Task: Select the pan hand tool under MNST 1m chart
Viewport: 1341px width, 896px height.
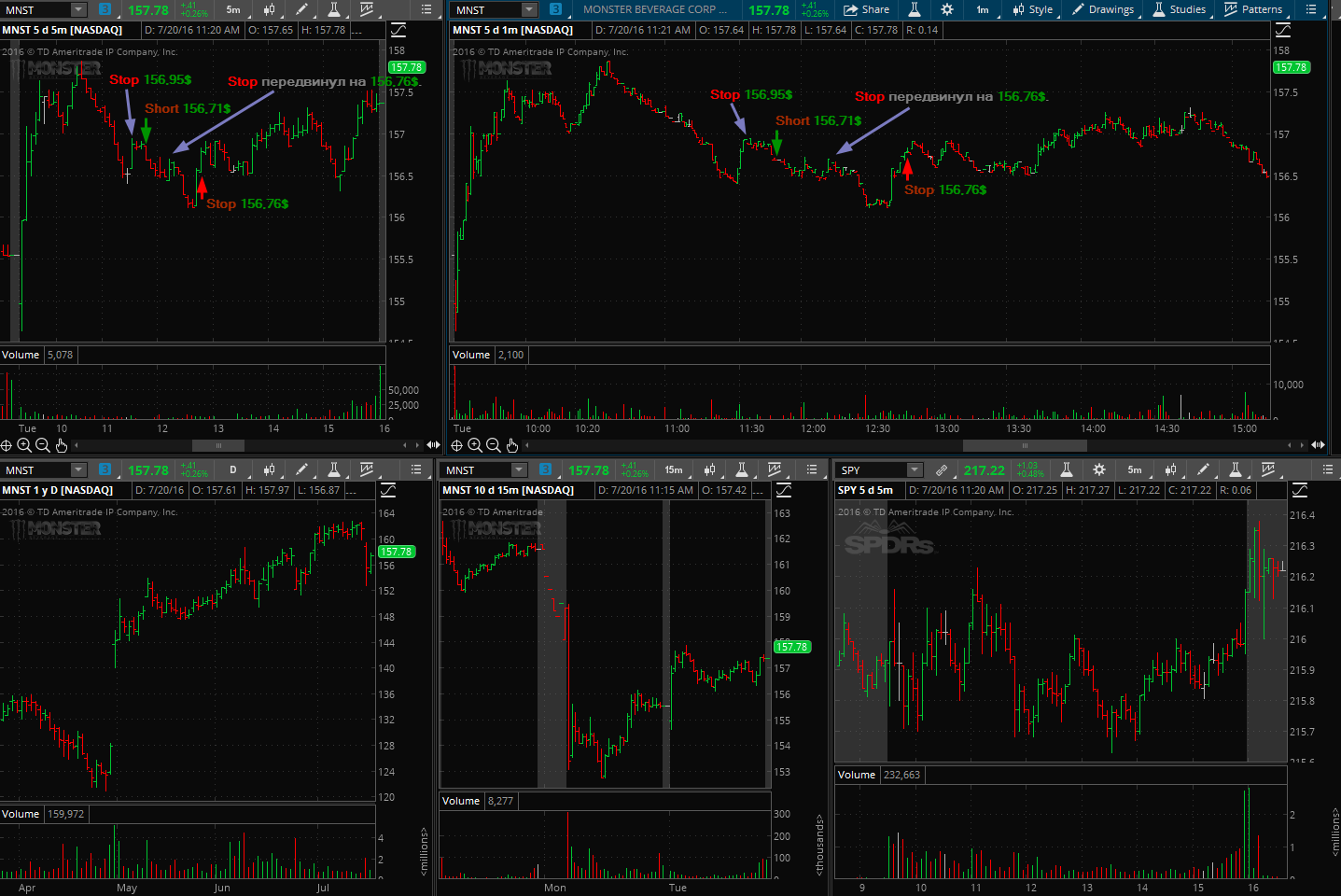Action: pos(512,445)
